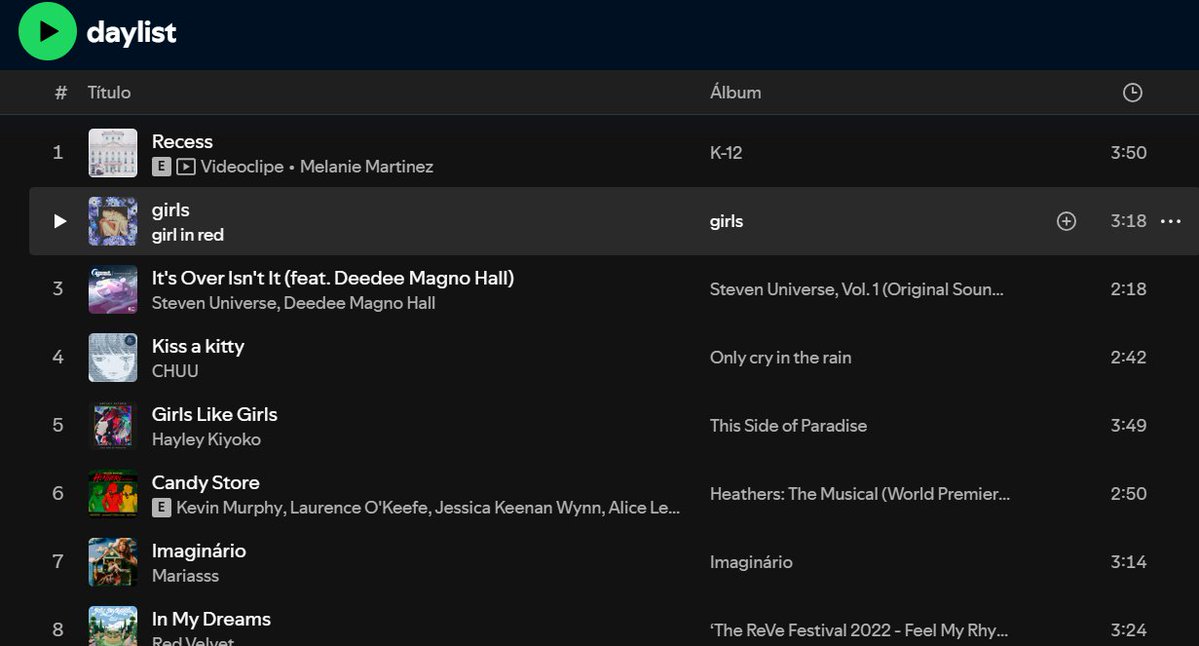Open song It's Over Isn't It title
The image size is (1199, 646).
tap(333, 278)
